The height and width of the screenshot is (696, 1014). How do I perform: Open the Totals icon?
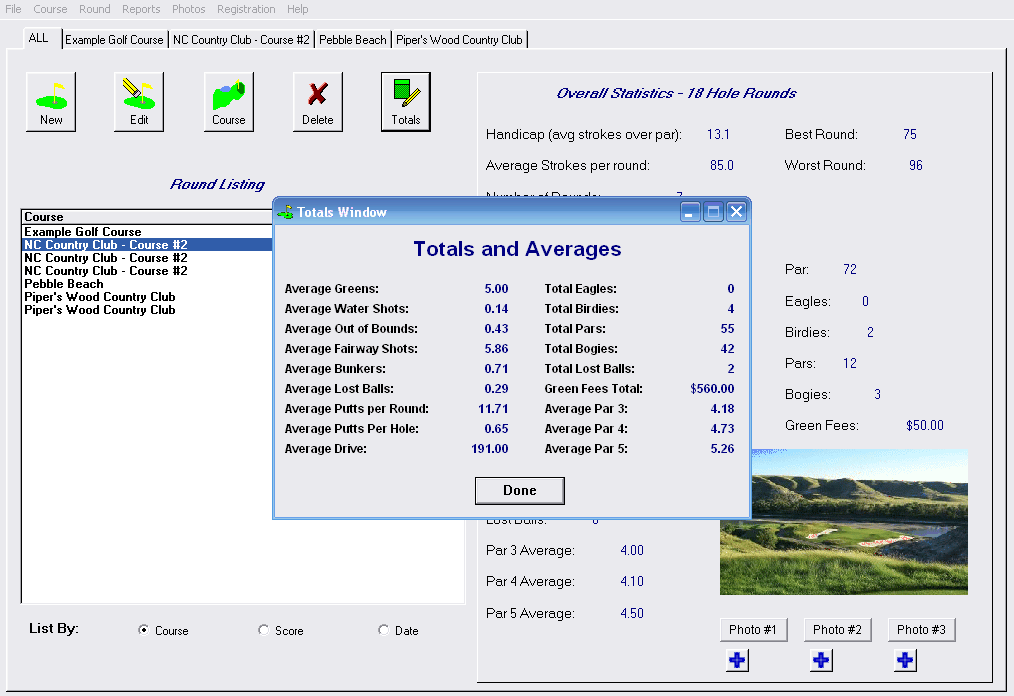405,100
